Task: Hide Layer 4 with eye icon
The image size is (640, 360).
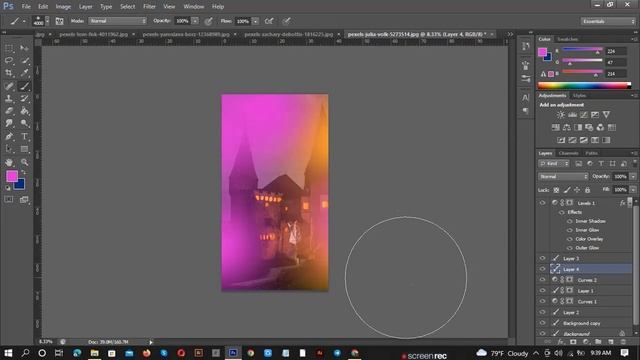Action: pos(542,269)
